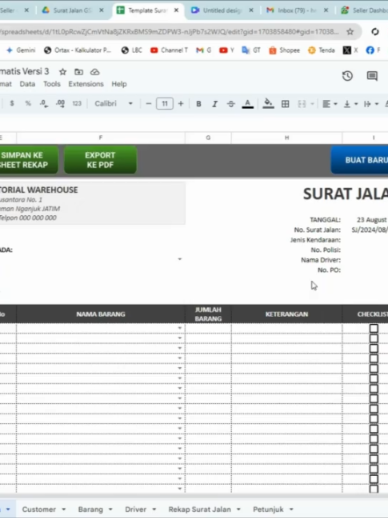Tick the eighth CHECKLIST checkbox

point(374,399)
